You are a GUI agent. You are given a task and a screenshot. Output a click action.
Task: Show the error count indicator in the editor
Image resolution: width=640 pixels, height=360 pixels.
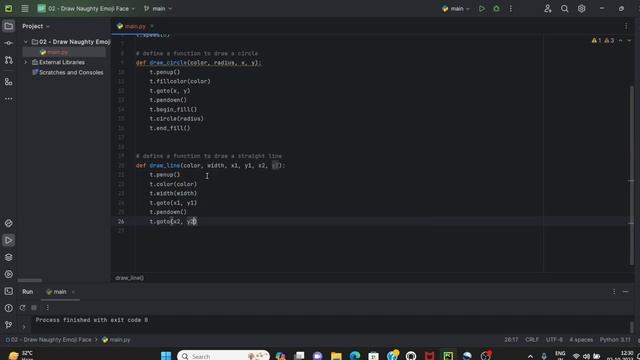point(596,40)
